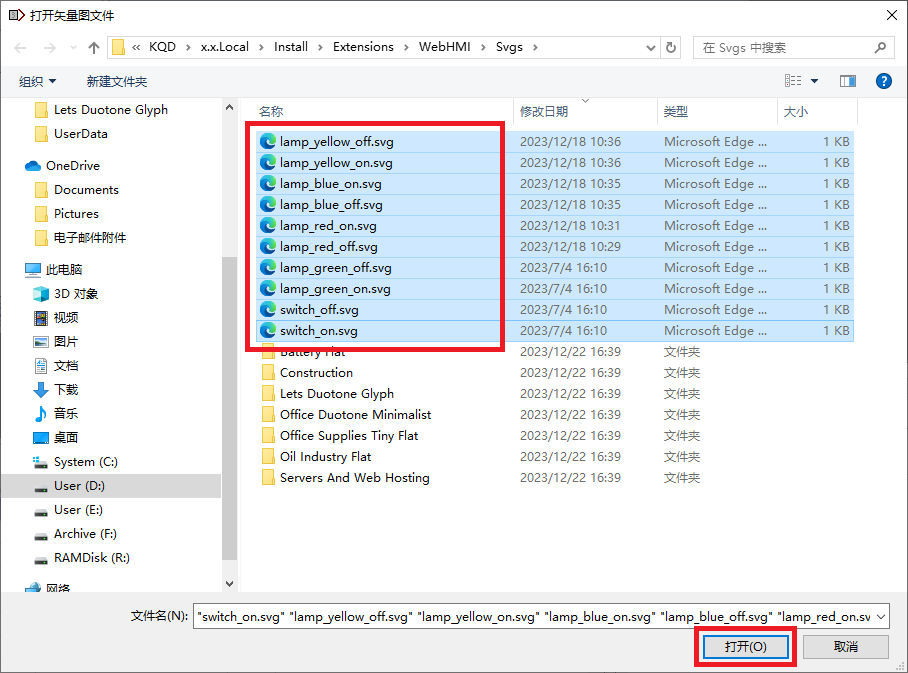Select x.x.Local breadcrumb segment
The image size is (908, 673).
coord(225,47)
